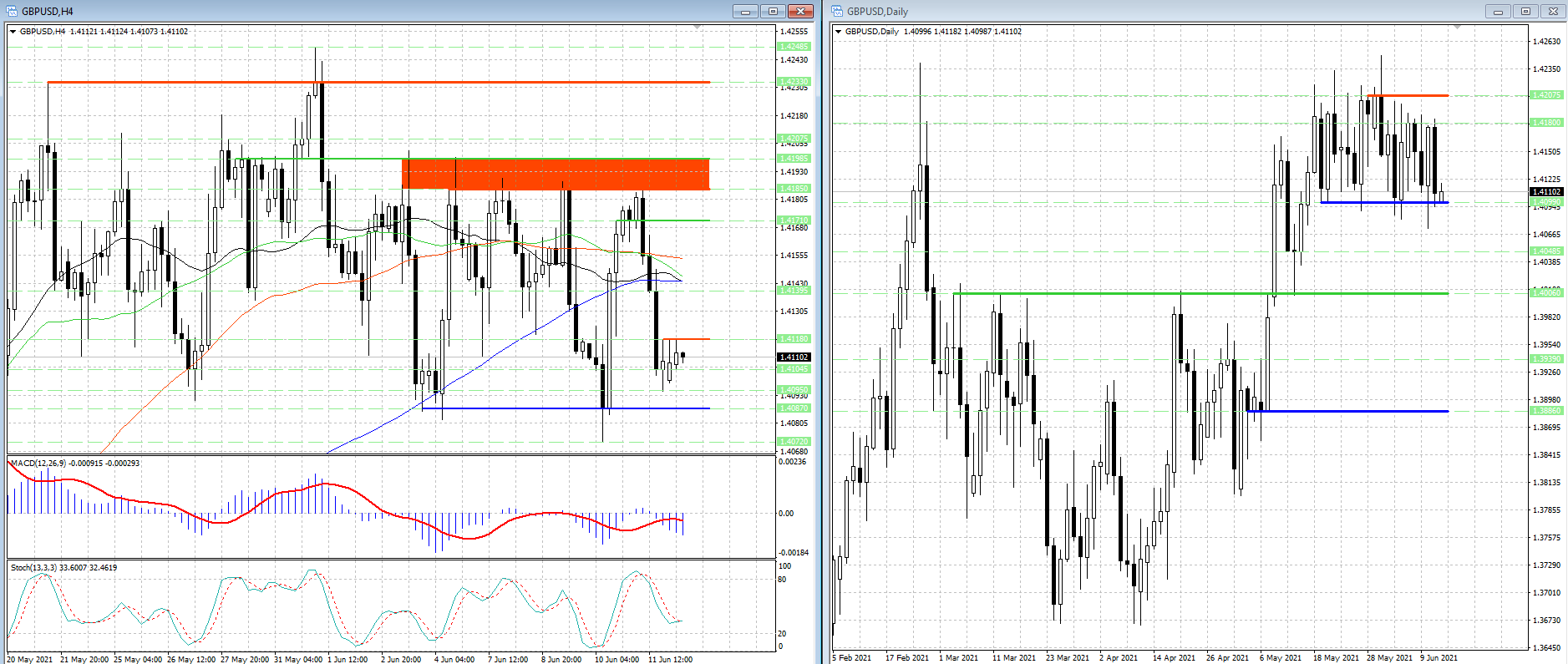Click the chart shift marker on Daily chart
This screenshot has width=1568, height=664.
coord(1458,28)
